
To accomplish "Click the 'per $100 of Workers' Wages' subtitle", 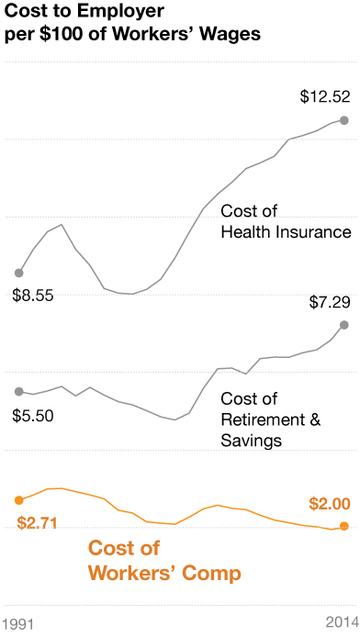I will tap(132, 34).
